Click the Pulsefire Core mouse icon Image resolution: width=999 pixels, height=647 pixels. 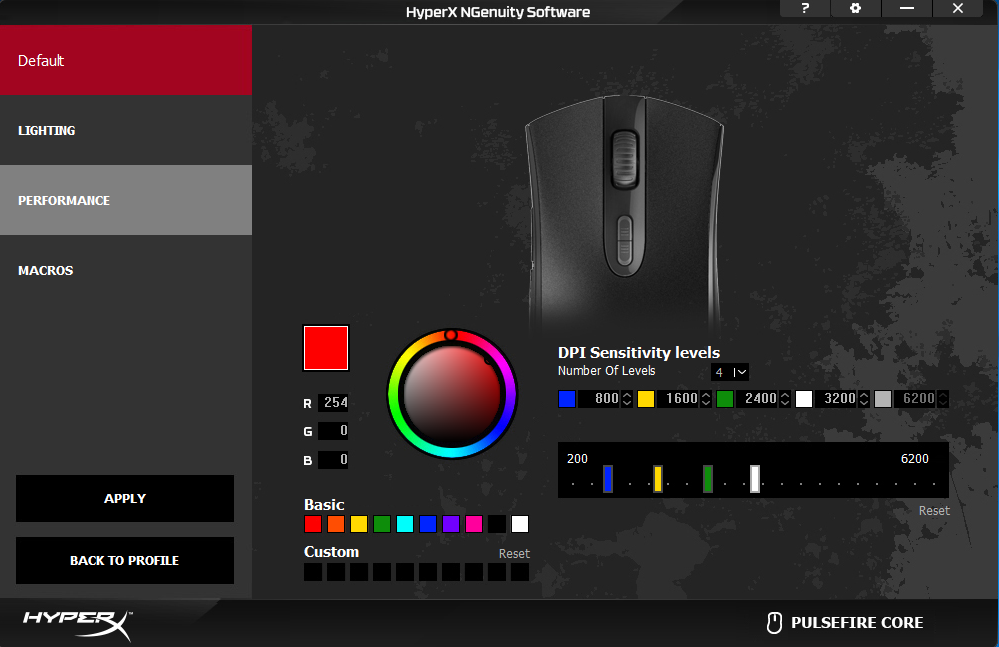coord(773,622)
